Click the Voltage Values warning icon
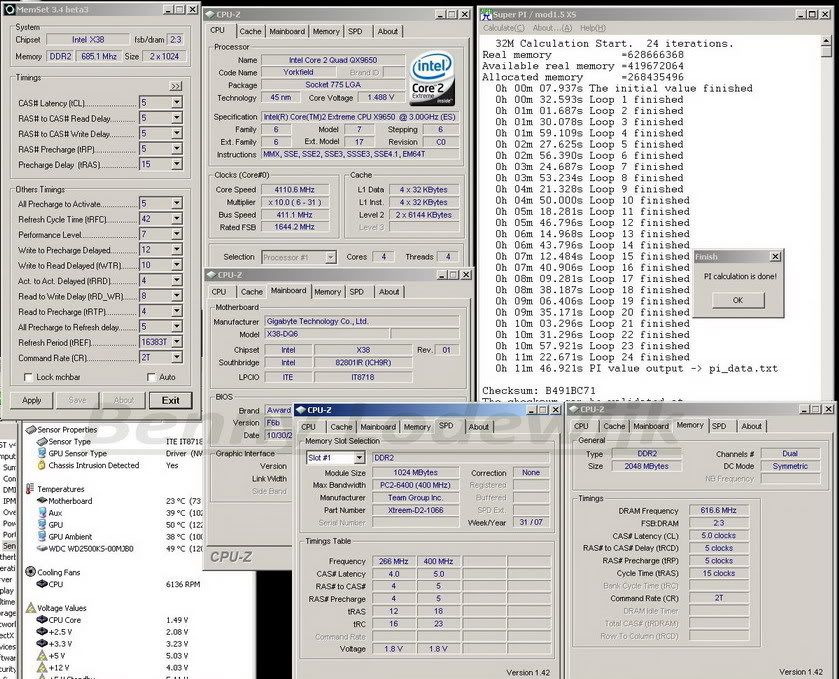This screenshot has width=839, height=679. tap(29, 607)
